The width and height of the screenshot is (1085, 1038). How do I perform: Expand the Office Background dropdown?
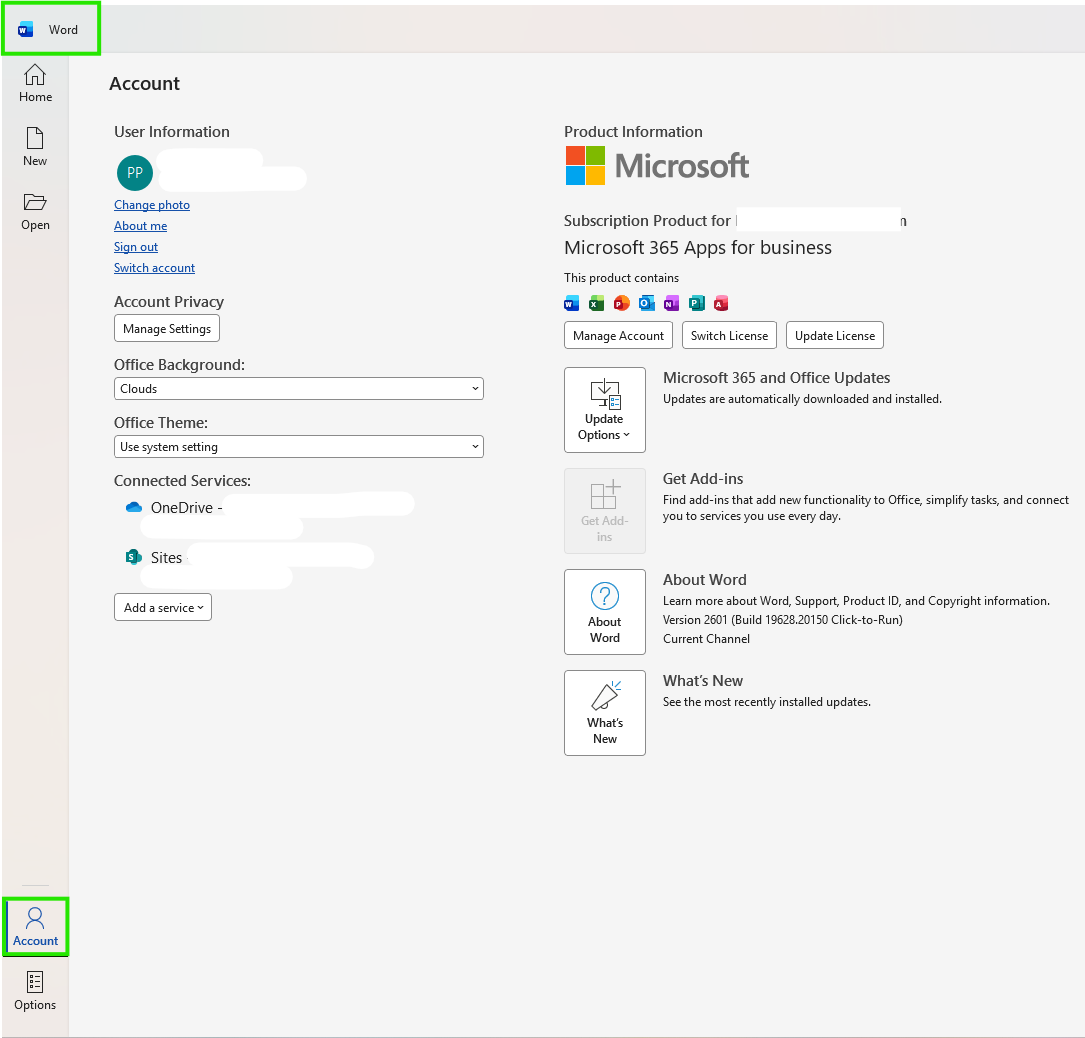pyautogui.click(x=299, y=388)
